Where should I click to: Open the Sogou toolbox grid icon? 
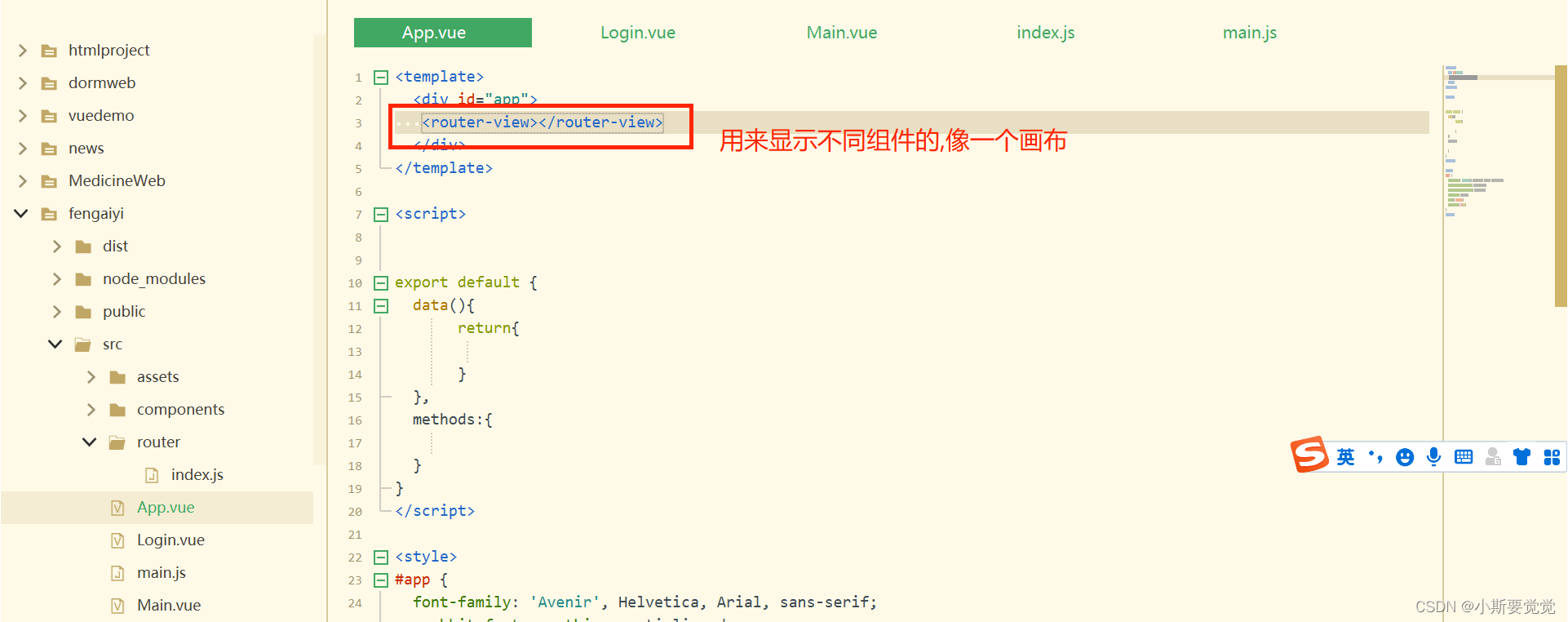(x=1552, y=457)
